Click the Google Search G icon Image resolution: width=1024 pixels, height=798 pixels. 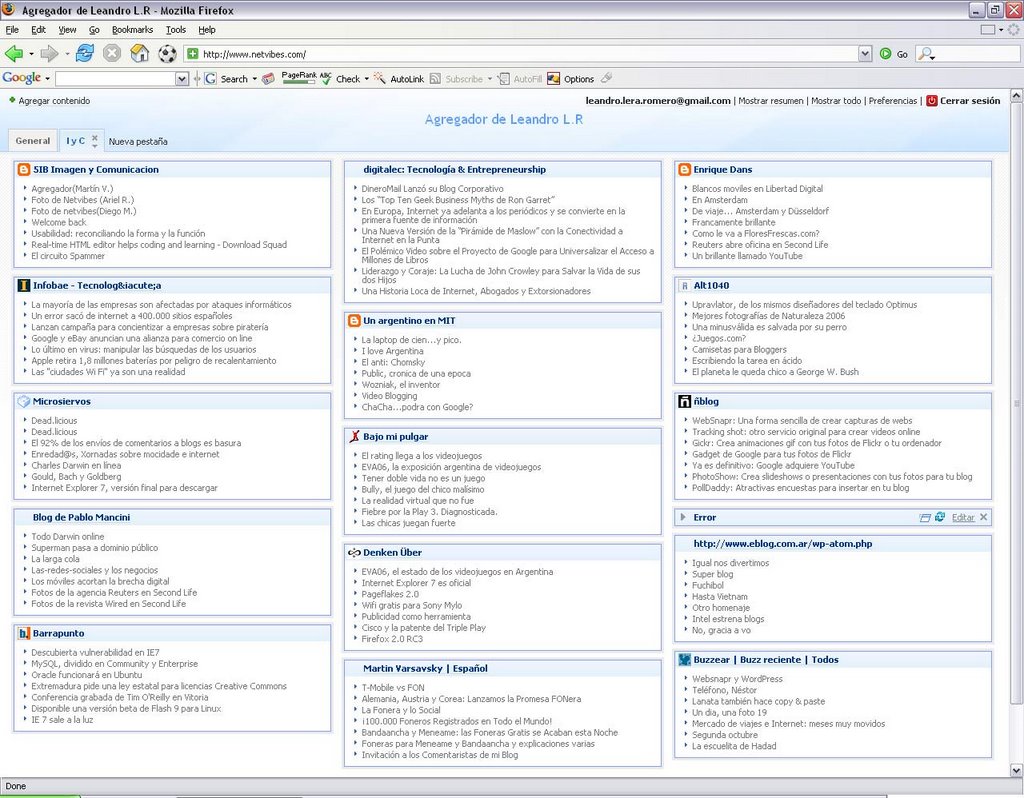tap(210, 79)
